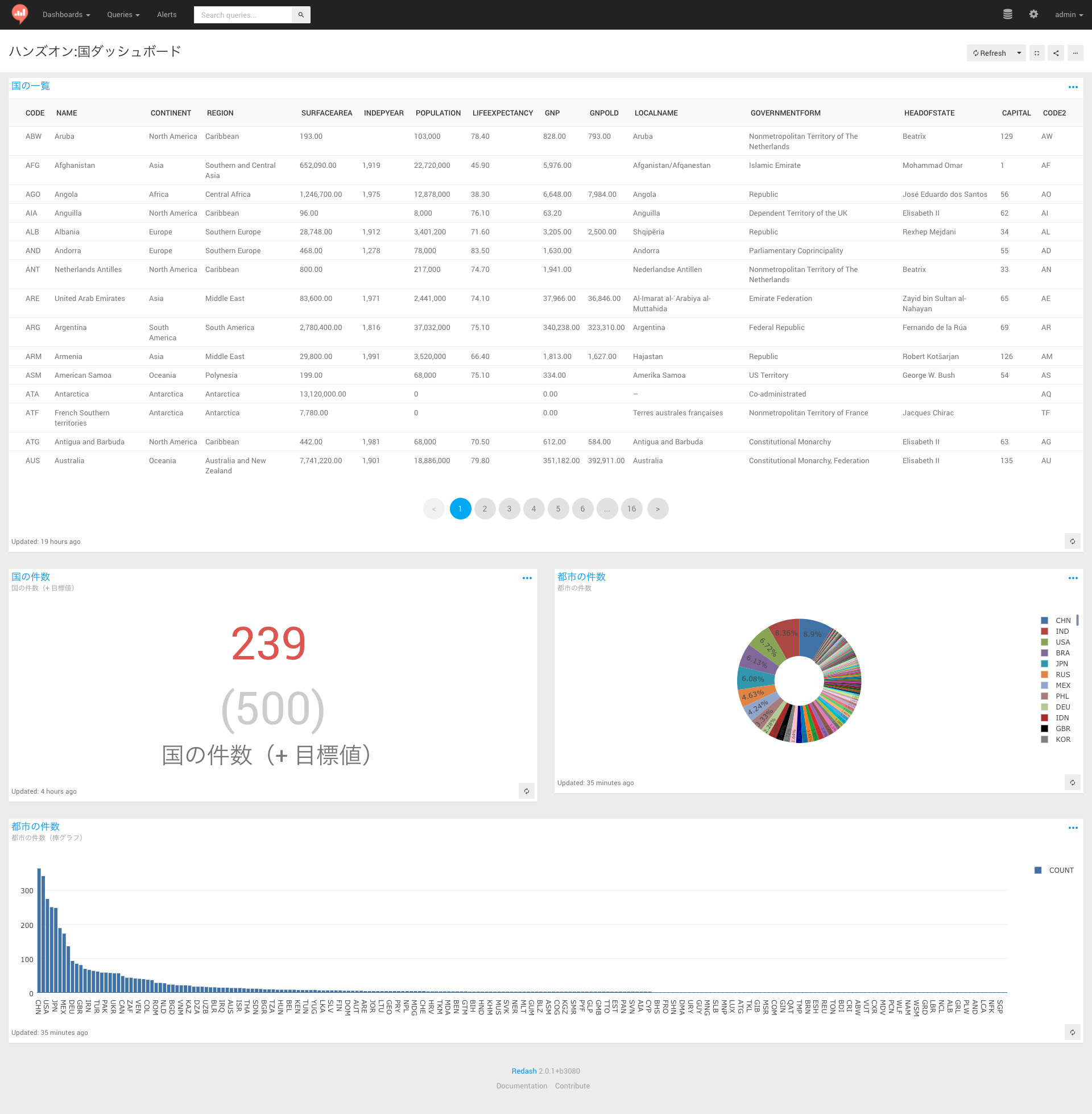Image resolution: width=1092 pixels, height=1114 pixels.
Task: Refresh the bar chart widget
Action: pos(1072,1032)
